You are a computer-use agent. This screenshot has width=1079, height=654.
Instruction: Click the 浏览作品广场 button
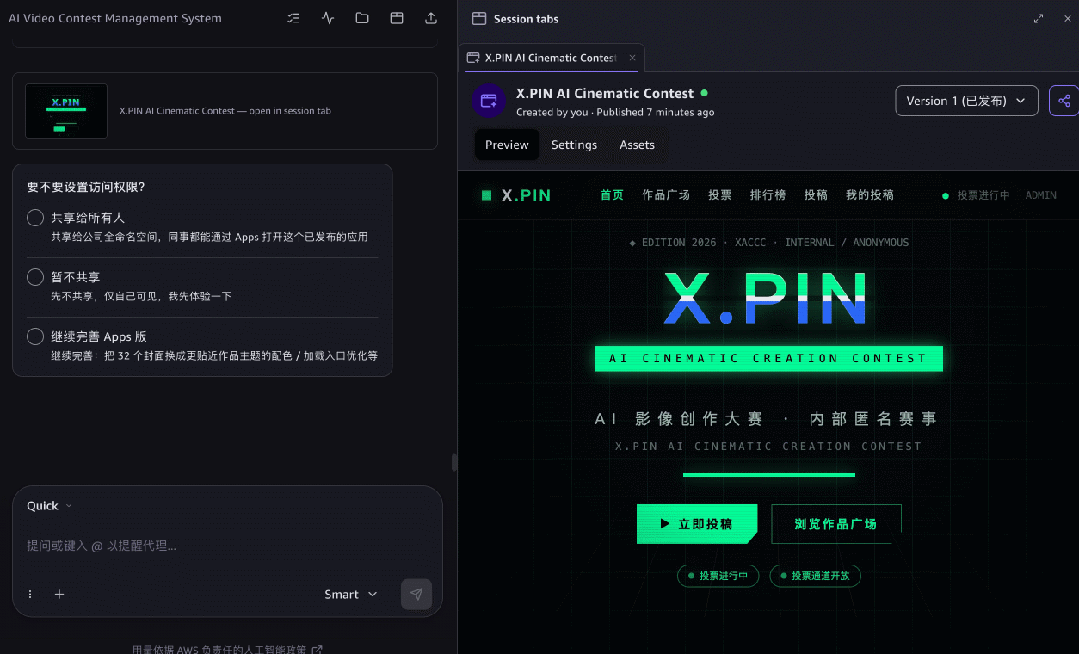click(836, 524)
